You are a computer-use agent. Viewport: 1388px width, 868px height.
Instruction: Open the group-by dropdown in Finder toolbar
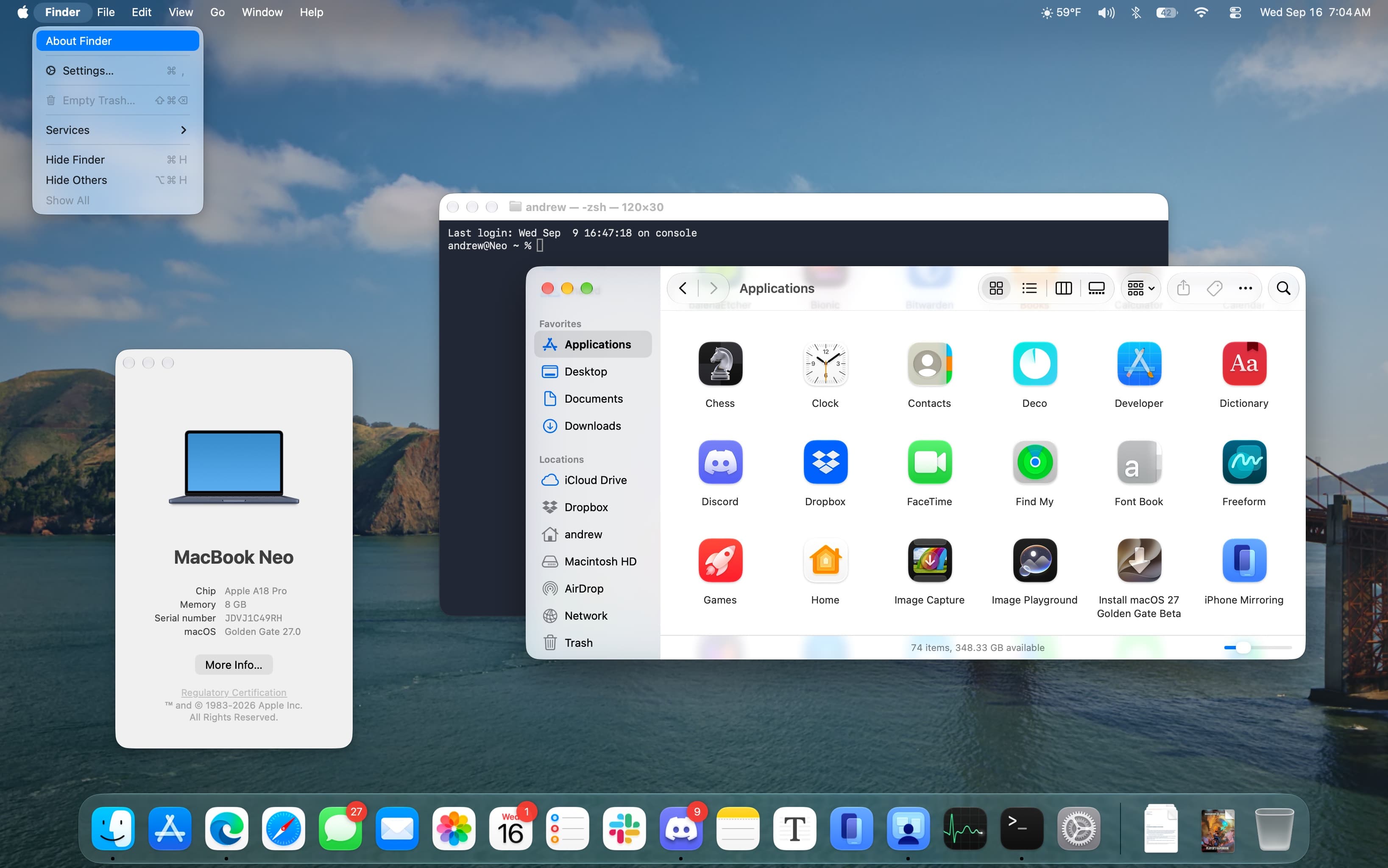pyautogui.click(x=1140, y=288)
